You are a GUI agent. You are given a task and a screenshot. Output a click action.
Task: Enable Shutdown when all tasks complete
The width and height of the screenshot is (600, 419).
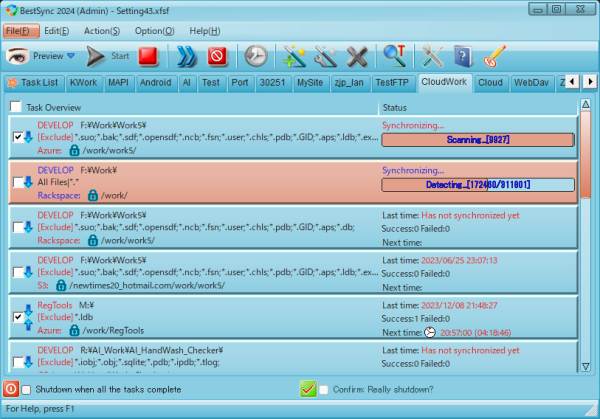tap(26, 390)
